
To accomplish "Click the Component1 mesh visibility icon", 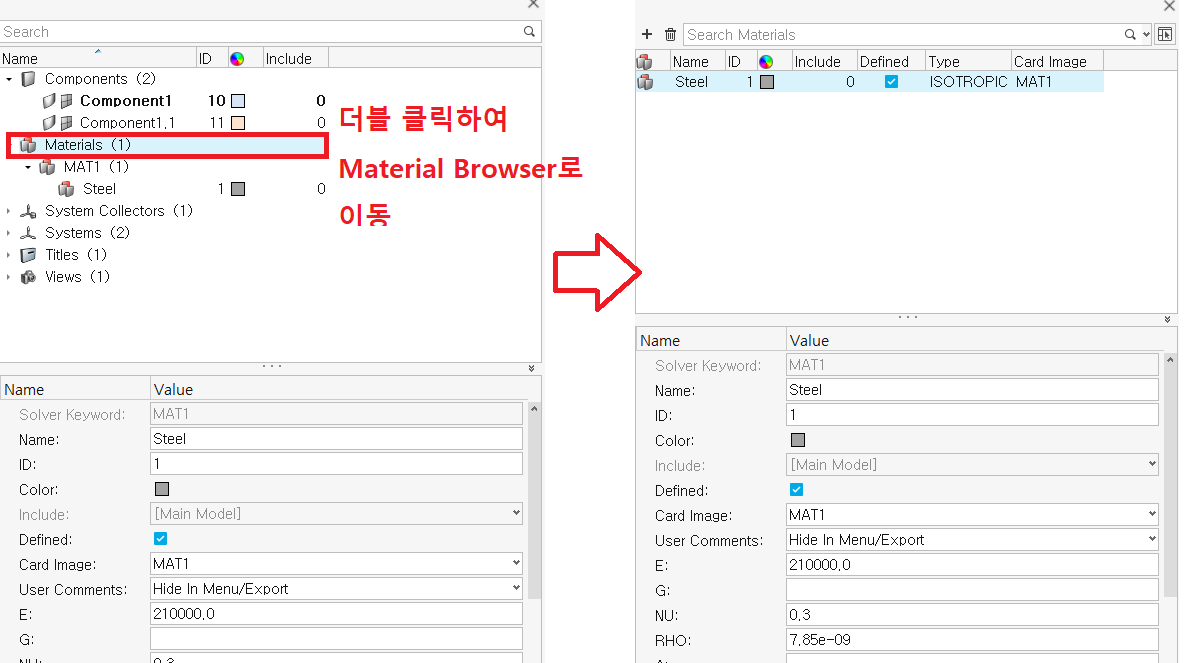I will click(67, 101).
